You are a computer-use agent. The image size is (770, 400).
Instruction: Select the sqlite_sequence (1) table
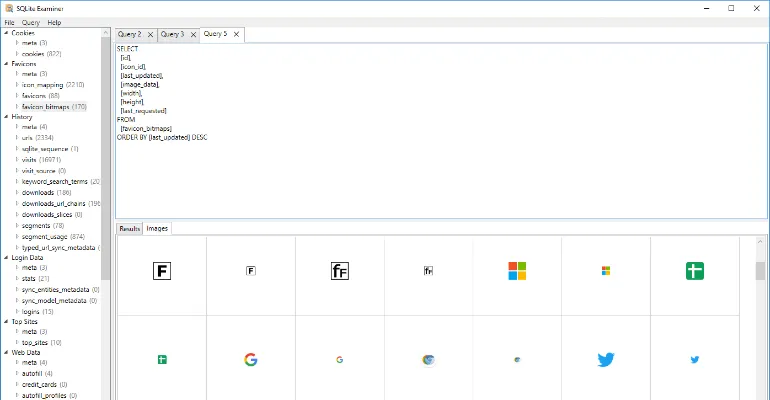click(50, 149)
